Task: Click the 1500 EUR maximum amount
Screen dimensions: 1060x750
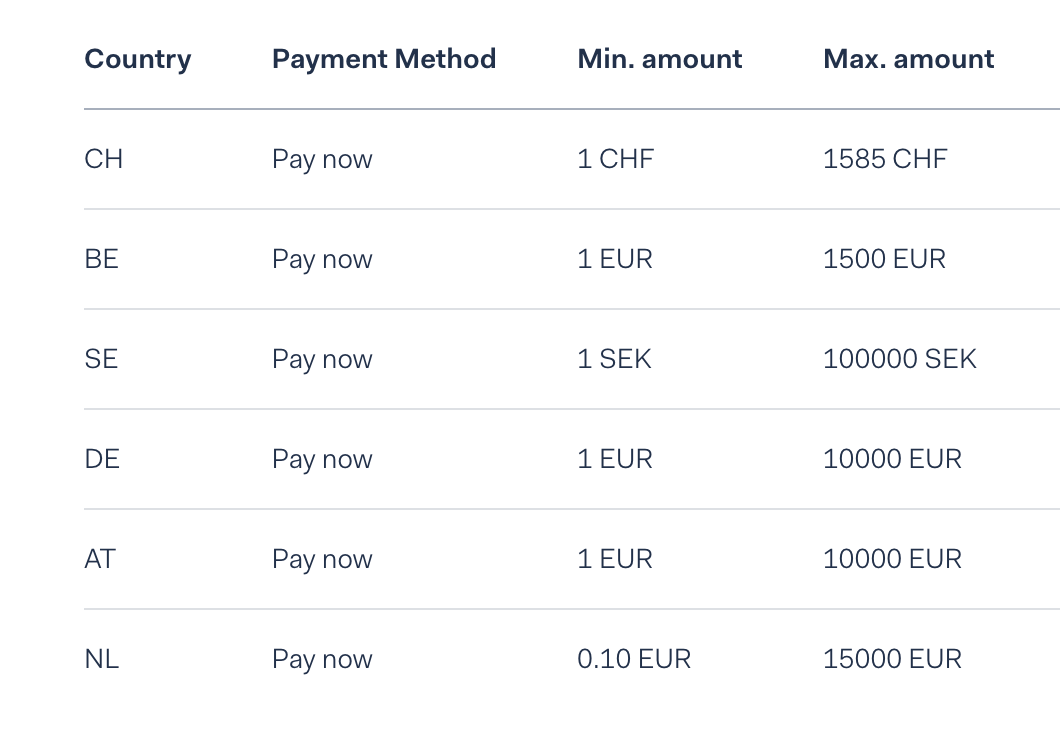Action: click(x=884, y=259)
